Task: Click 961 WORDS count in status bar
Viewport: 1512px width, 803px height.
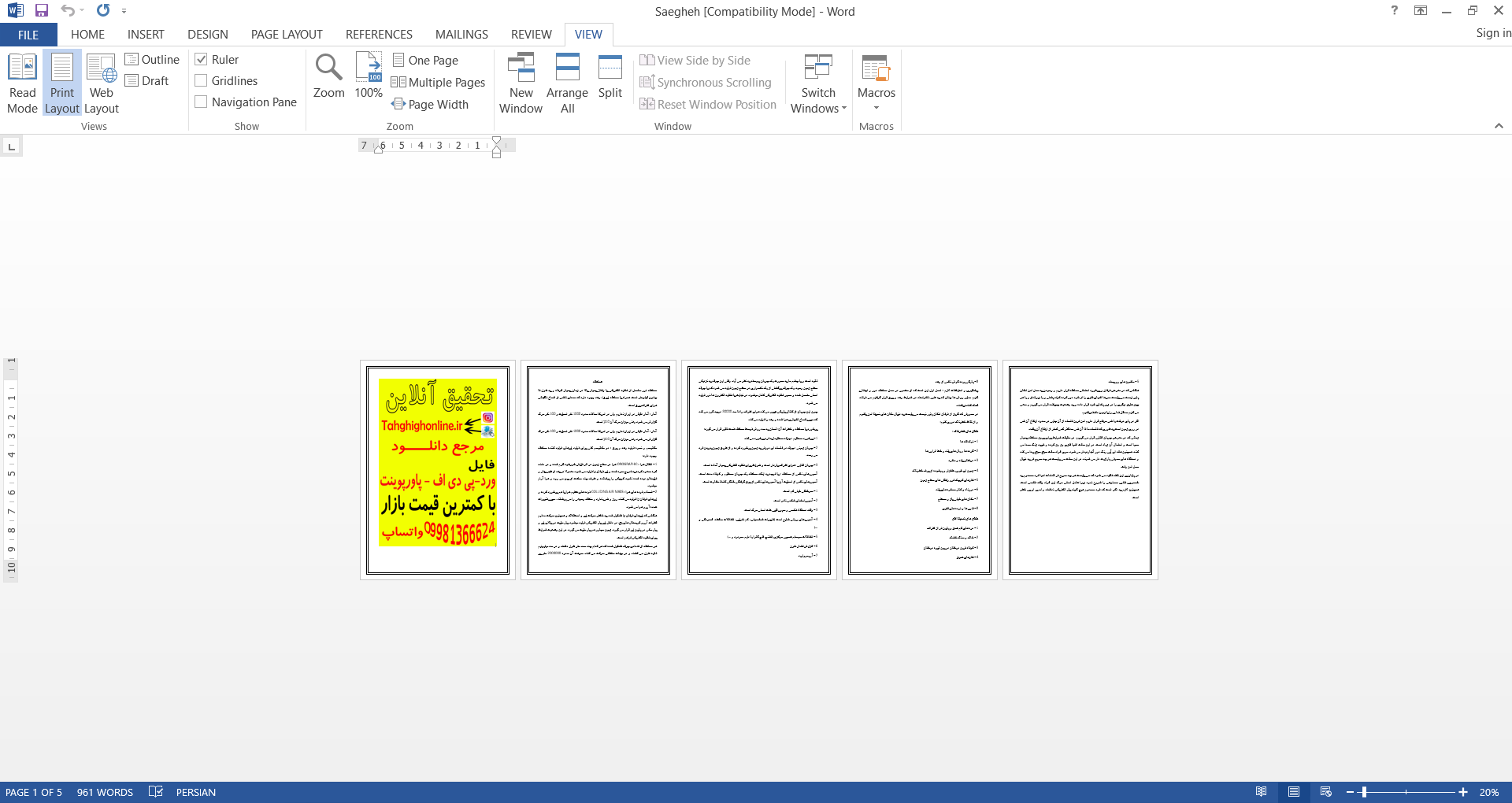Action: pos(105,792)
